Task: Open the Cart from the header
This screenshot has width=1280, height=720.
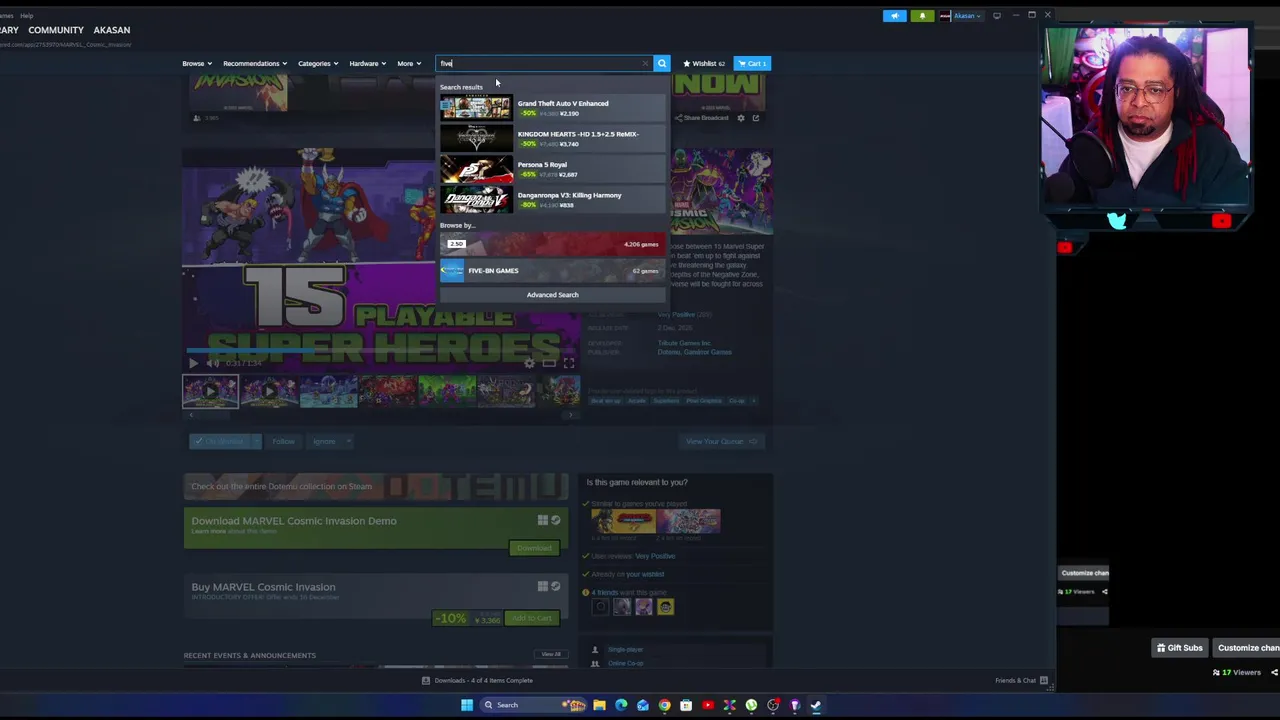Action: tap(751, 63)
